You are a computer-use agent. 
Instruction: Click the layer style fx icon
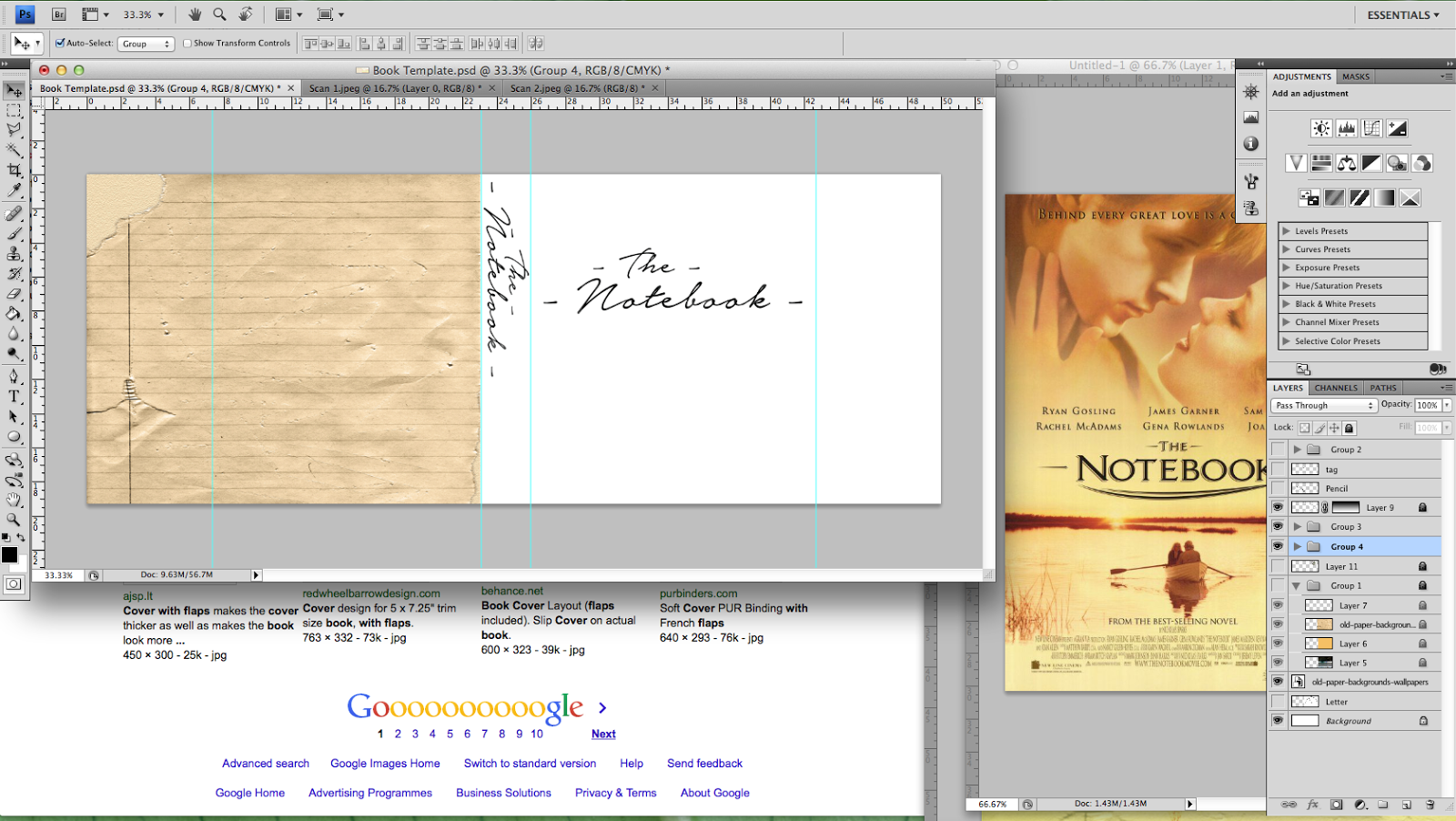coord(1312,805)
